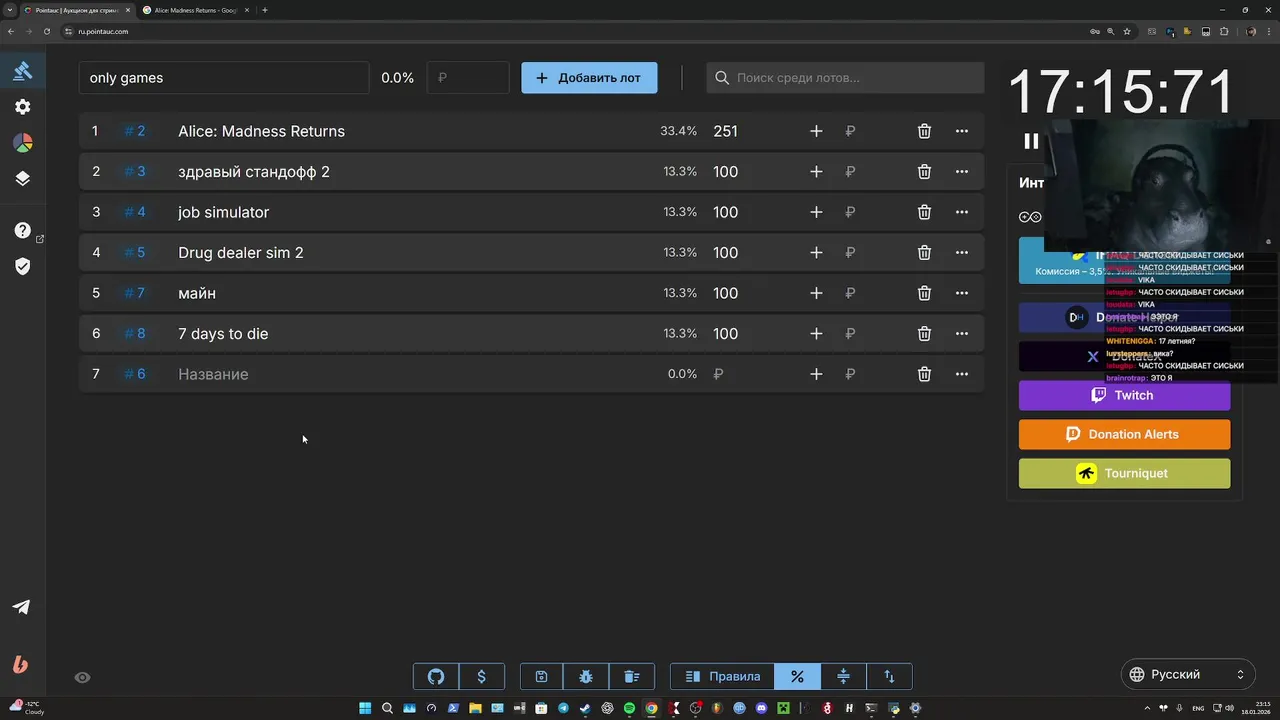Viewport: 1280px width, 720px height.
Task: Open Discord from the taskbar
Action: 761,708
